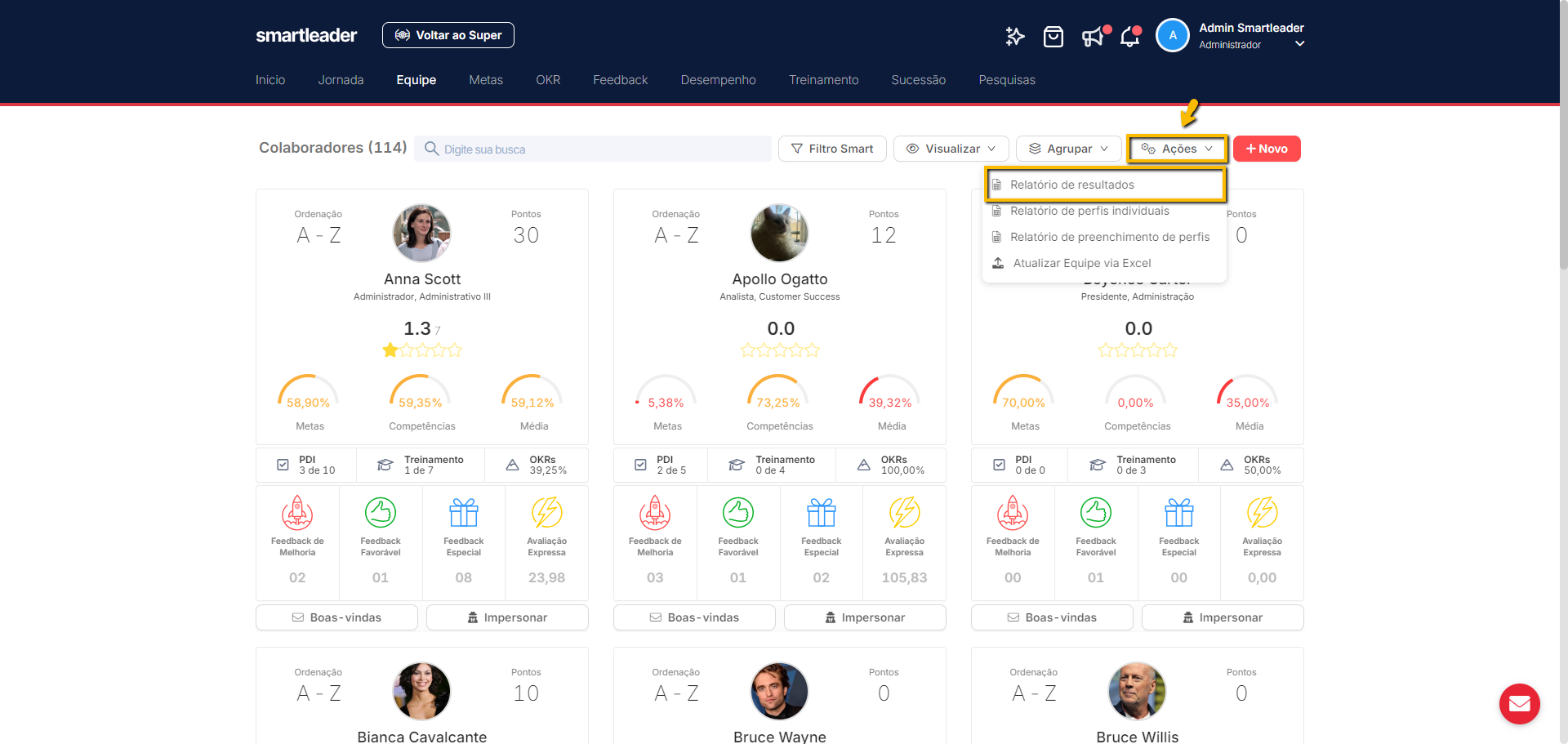
Task: Expand the Admin Smartleader account chevron
Action: click(1299, 44)
